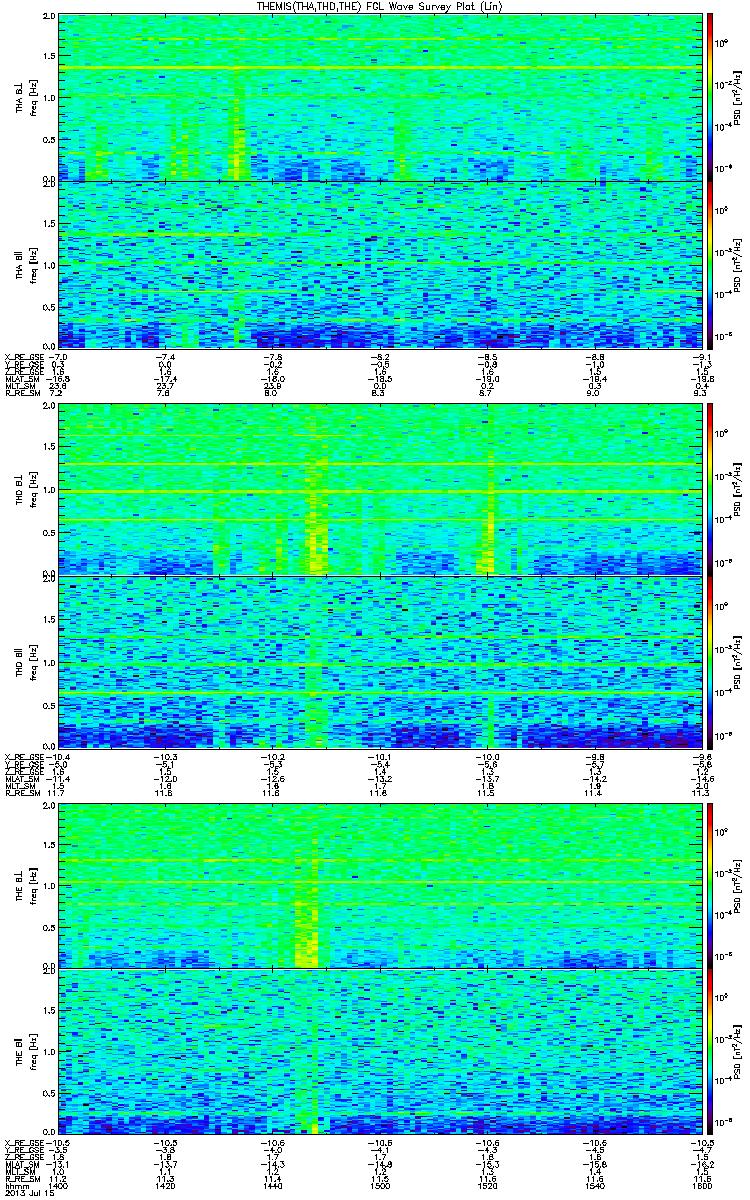750x1200 pixels.
Task: Click the '1400' time tick label
Action: pyautogui.click(x=59, y=1184)
